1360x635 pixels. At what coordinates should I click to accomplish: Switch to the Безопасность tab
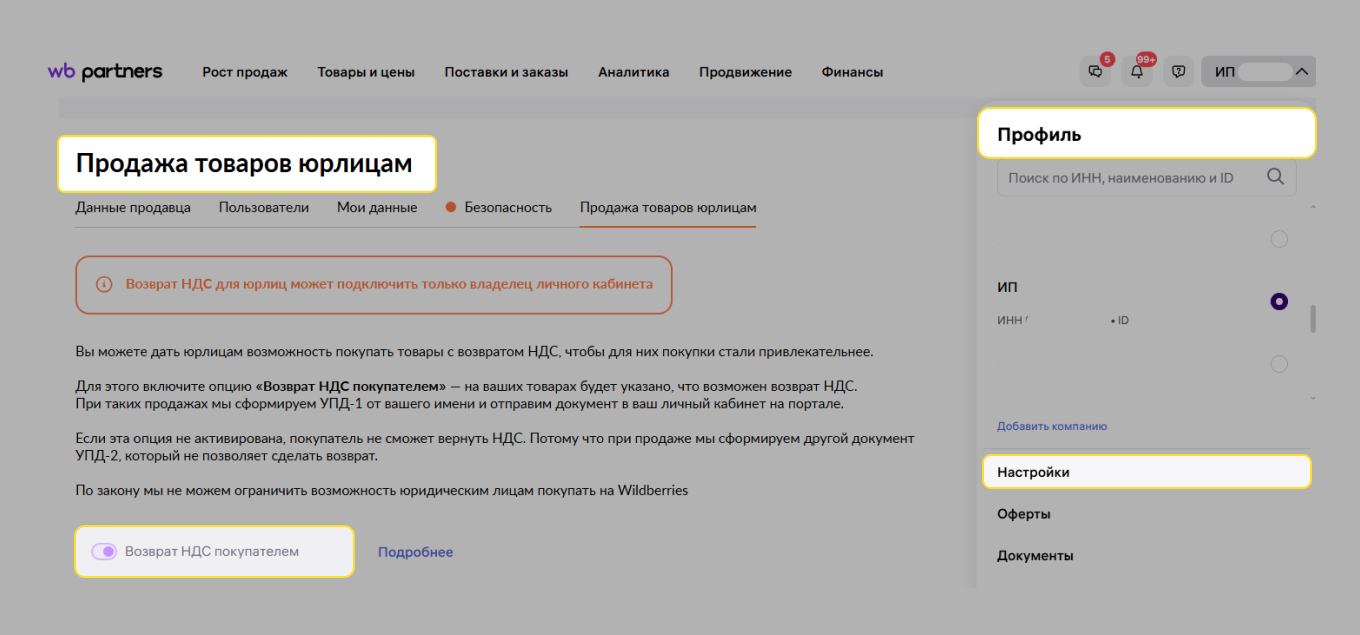tap(499, 208)
